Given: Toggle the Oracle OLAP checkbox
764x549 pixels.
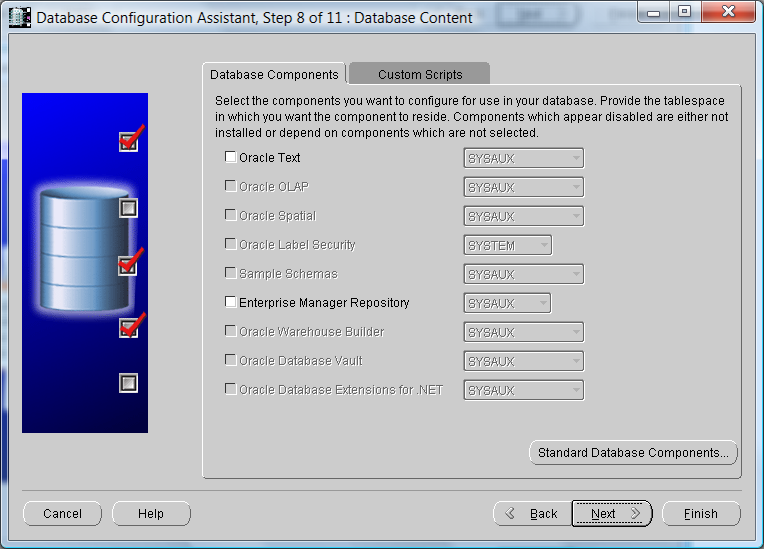Looking at the screenshot, I should click(230, 186).
